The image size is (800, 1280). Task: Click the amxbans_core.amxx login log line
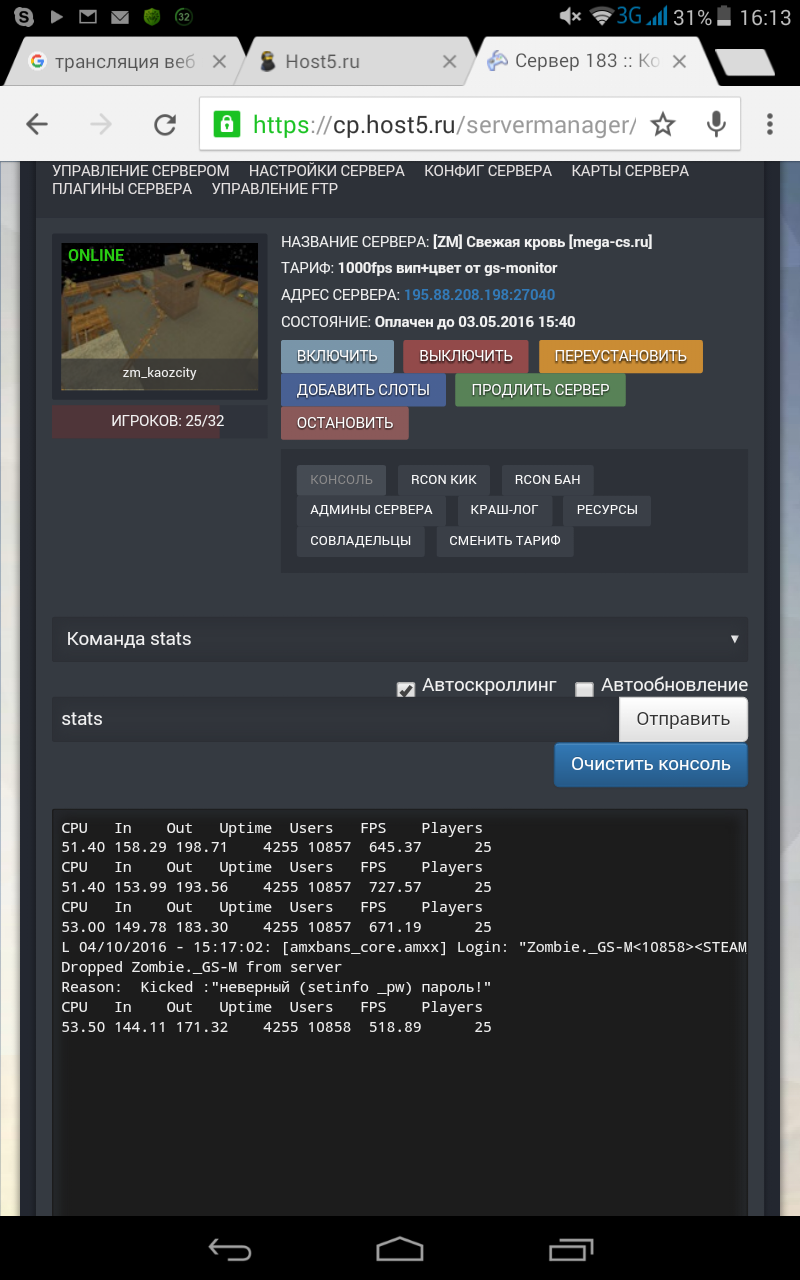[x=404, y=947]
